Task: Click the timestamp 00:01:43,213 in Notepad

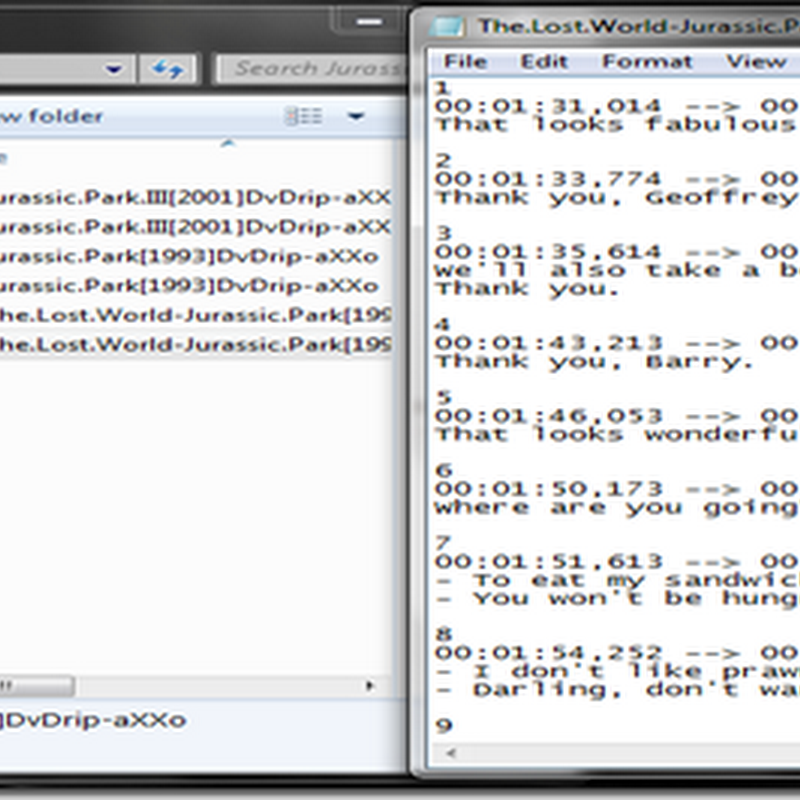Action: (x=548, y=344)
